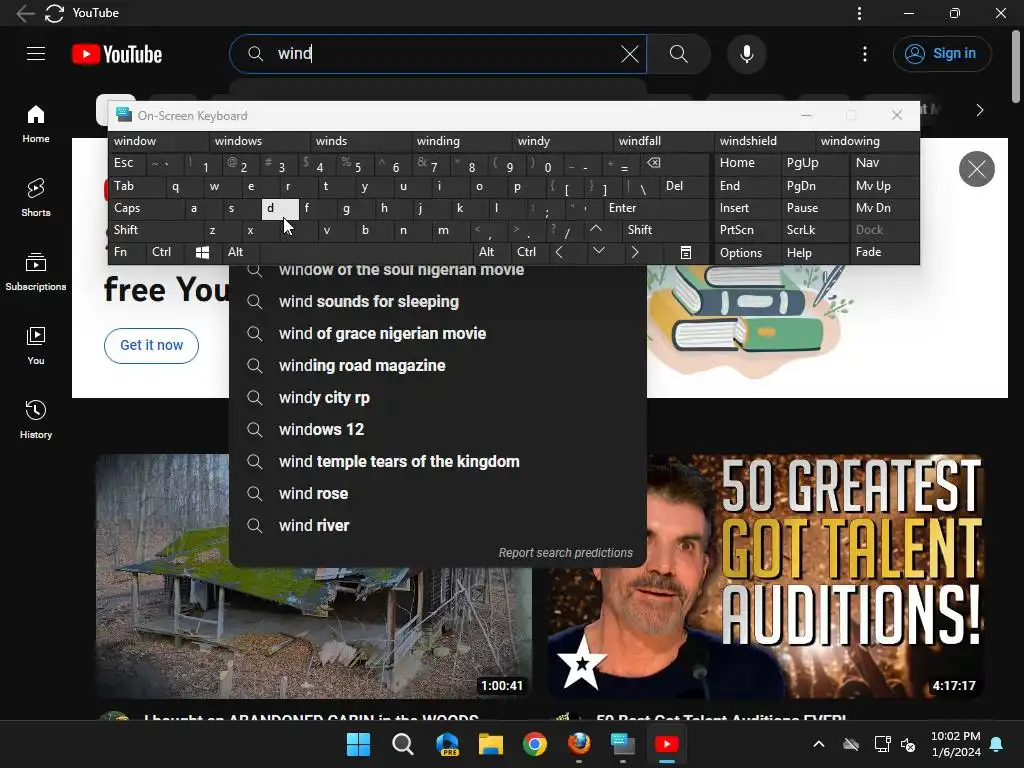Toggle the Fade option on the keyboard

884,252
